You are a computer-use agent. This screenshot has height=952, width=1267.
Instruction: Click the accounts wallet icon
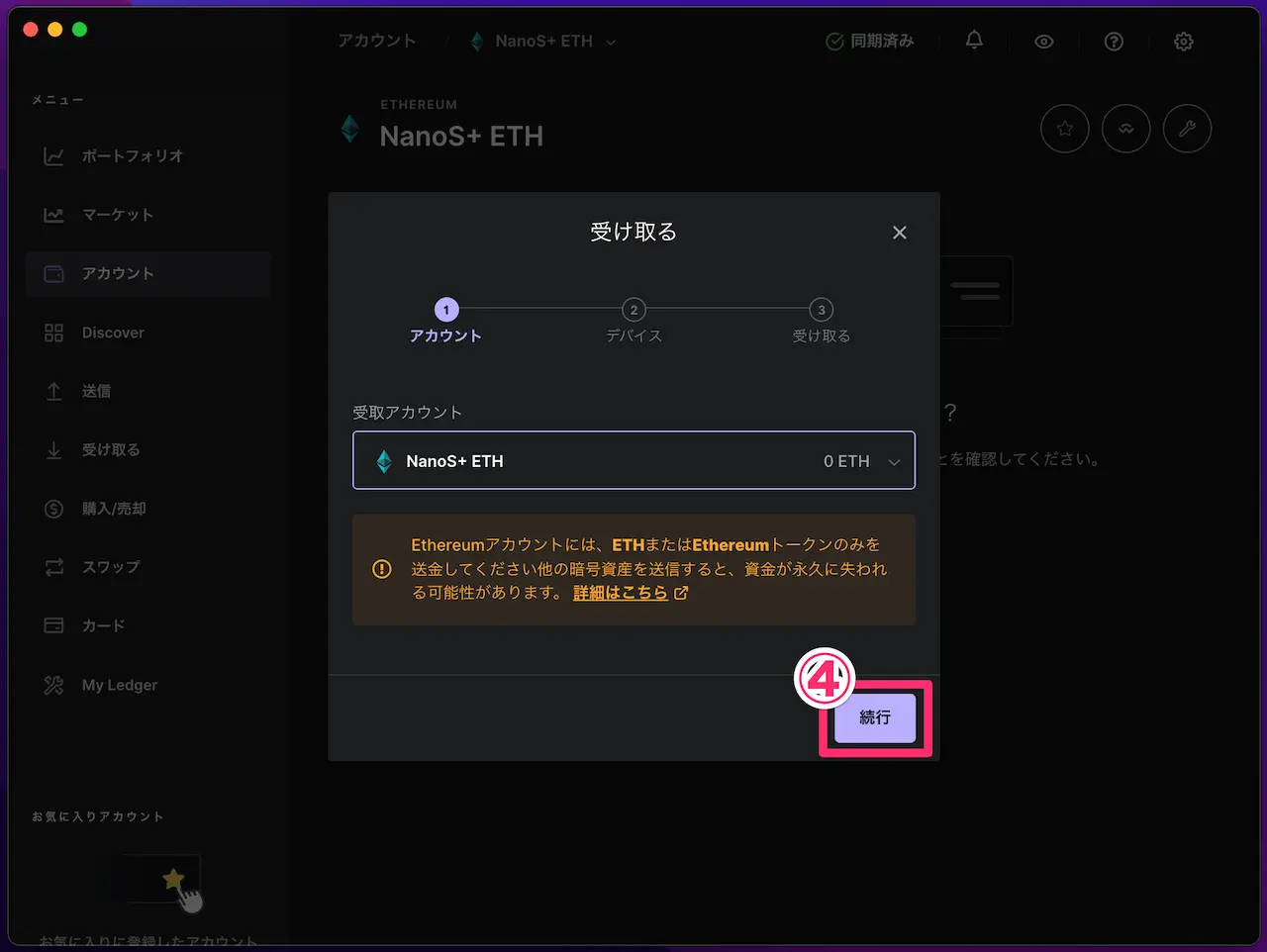pyautogui.click(x=54, y=274)
